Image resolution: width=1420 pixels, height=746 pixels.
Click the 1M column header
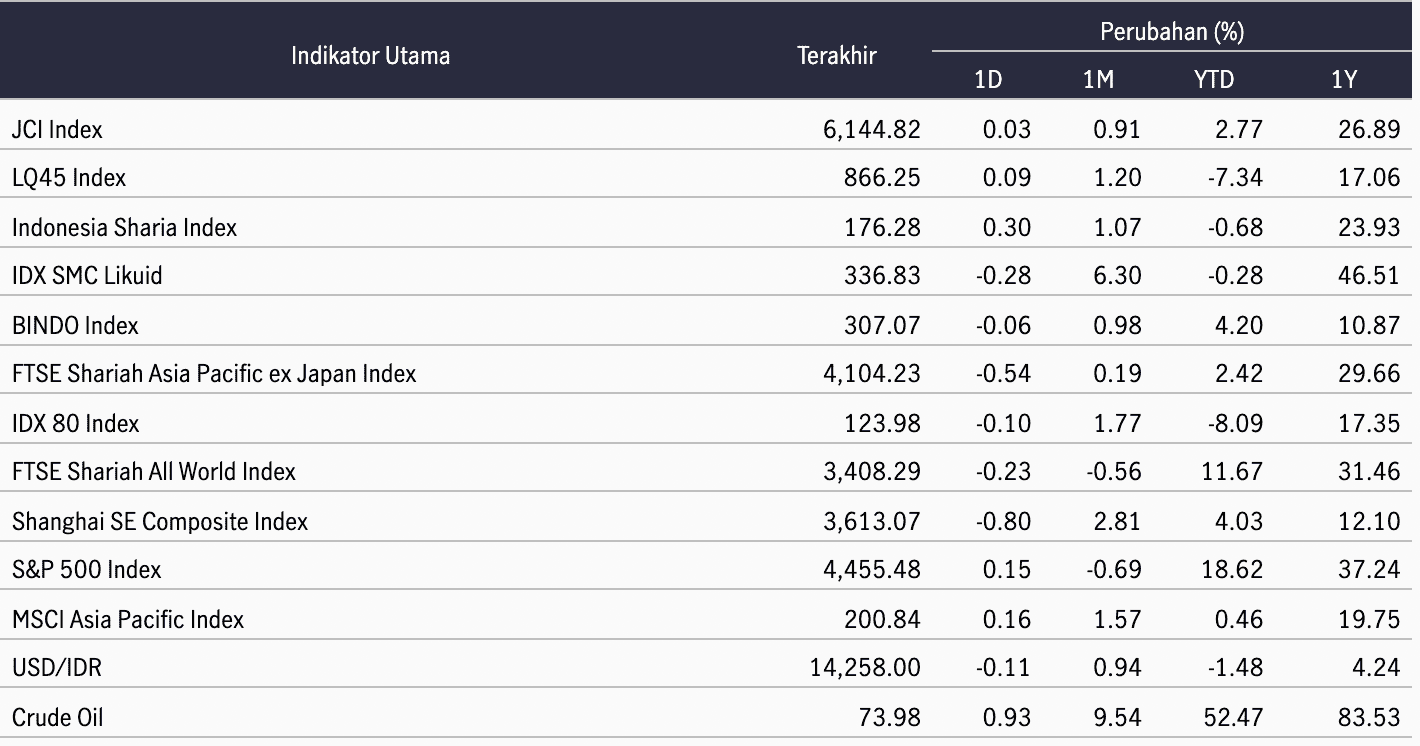(x=1098, y=80)
